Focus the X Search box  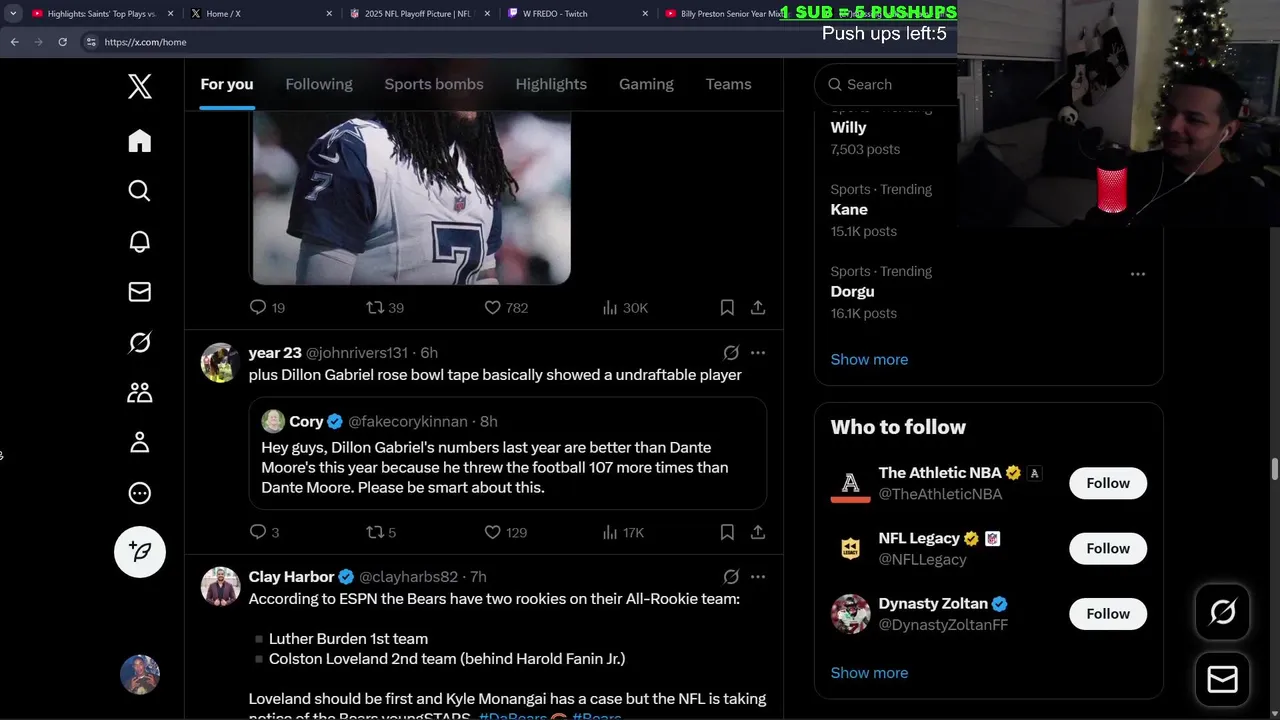[x=886, y=84]
